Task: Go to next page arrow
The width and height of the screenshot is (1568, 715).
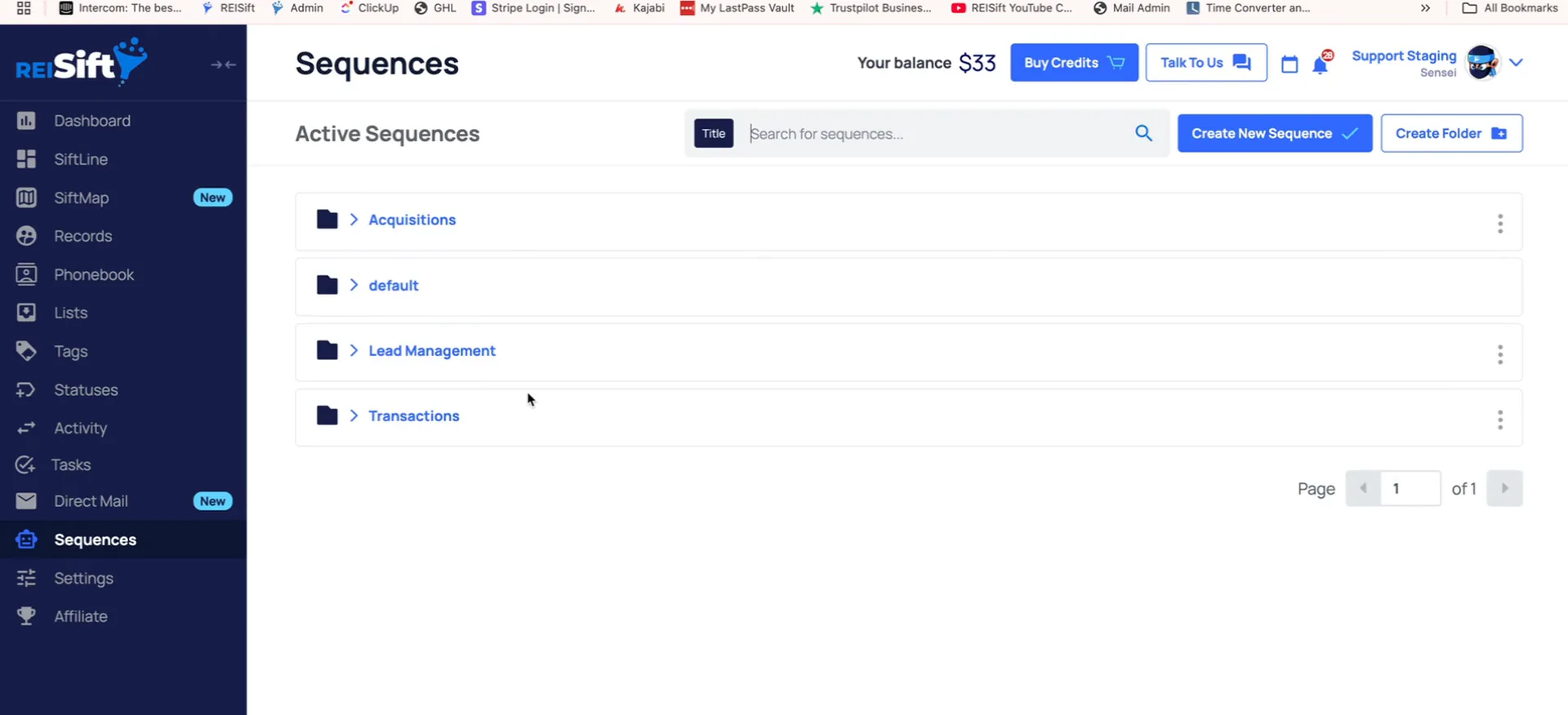Action: (1504, 488)
